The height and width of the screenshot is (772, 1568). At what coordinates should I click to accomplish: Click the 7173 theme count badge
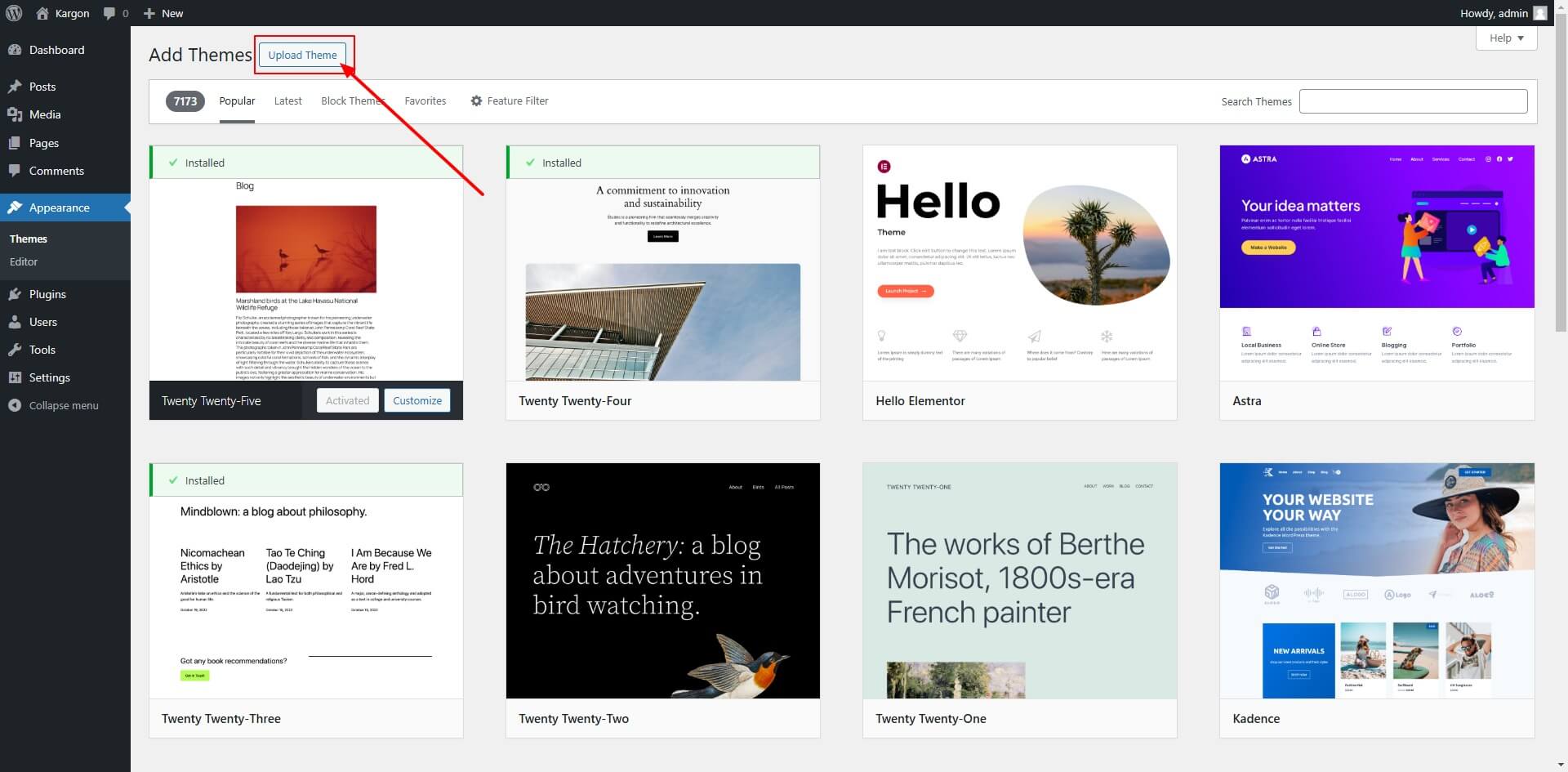click(x=185, y=101)
